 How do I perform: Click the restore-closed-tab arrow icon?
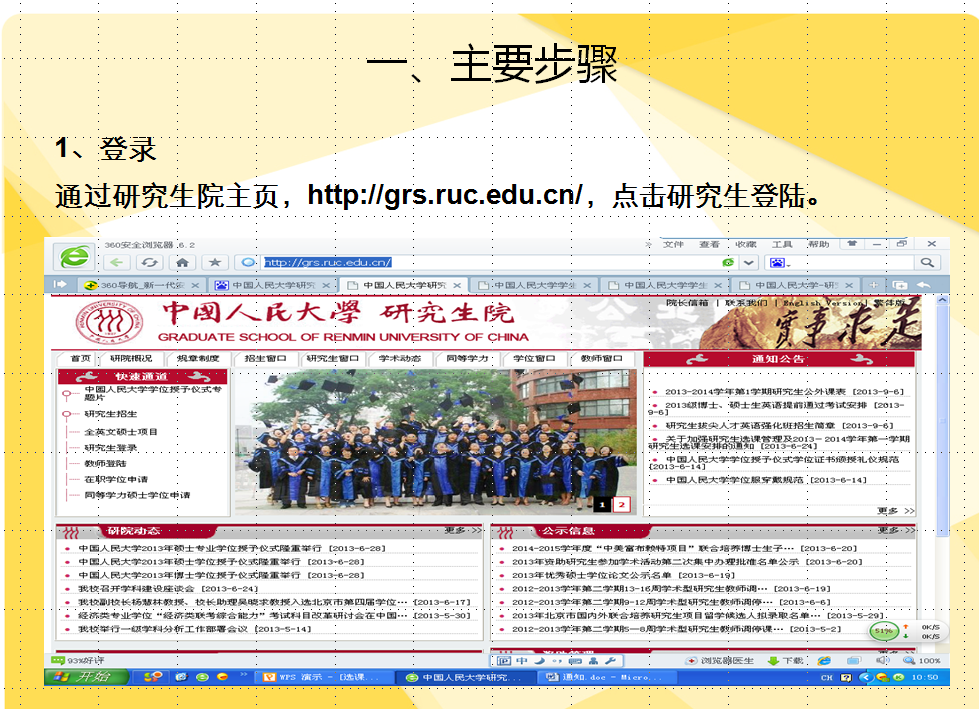coord(923,285)
